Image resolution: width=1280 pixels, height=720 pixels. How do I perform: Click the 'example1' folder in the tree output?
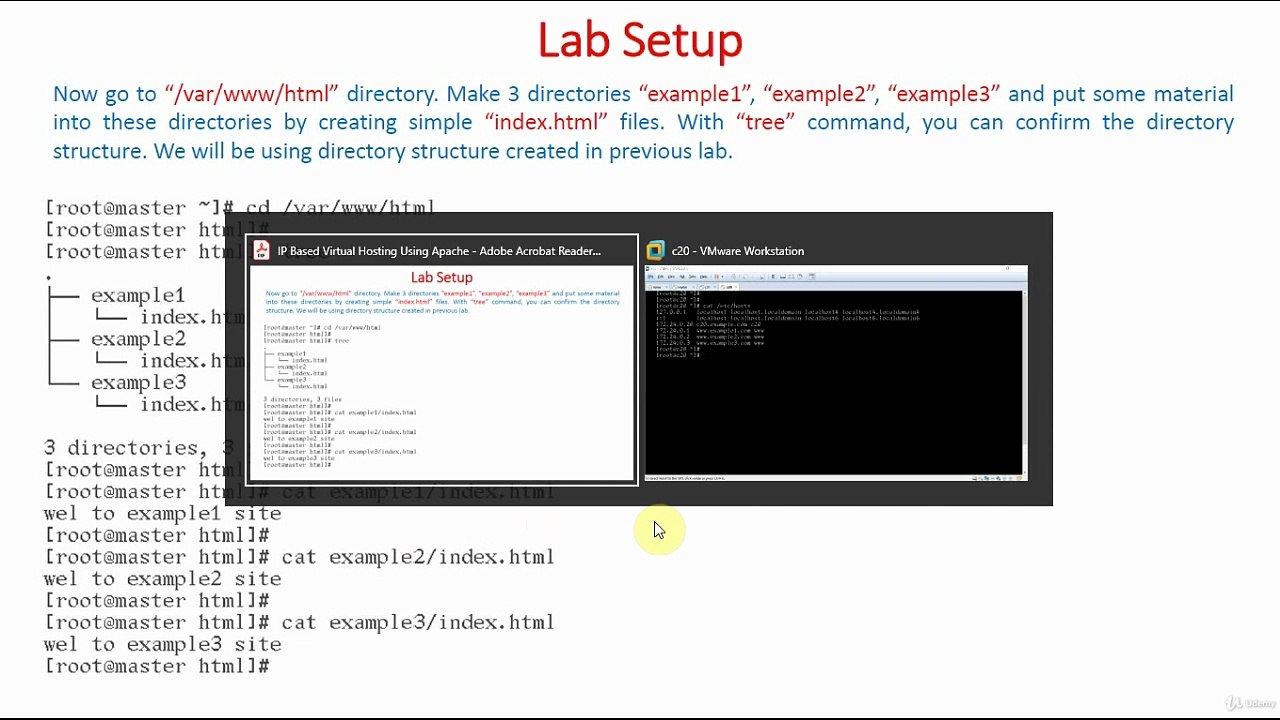138,296
